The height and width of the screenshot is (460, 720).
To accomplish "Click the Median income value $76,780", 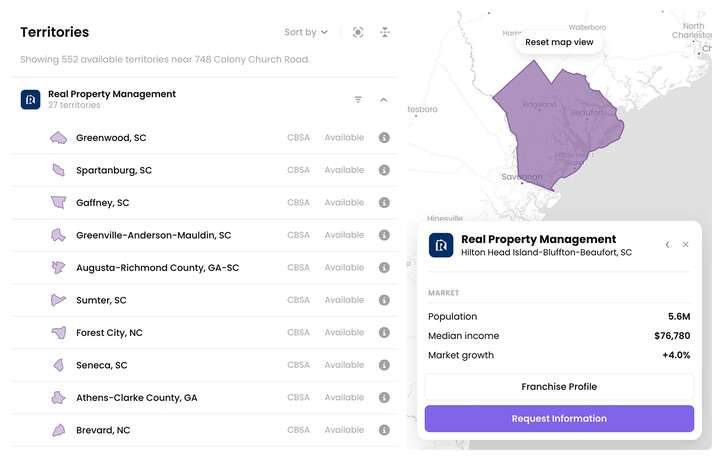I will 672,336.
